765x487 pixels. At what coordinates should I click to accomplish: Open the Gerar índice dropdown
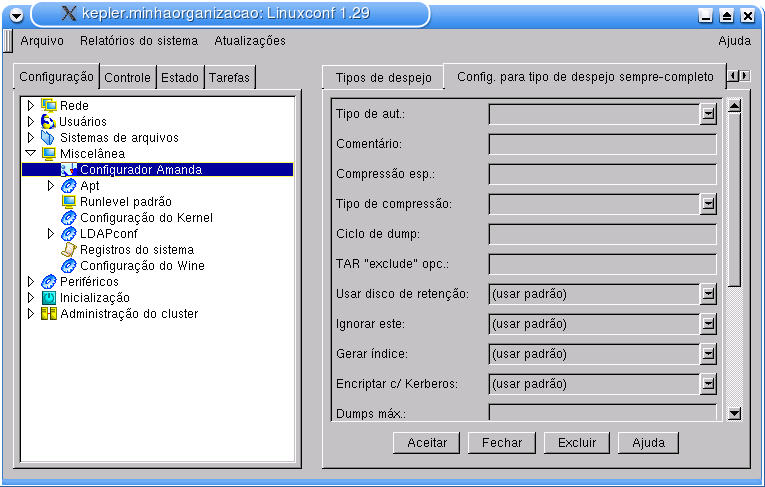point(708,354)
